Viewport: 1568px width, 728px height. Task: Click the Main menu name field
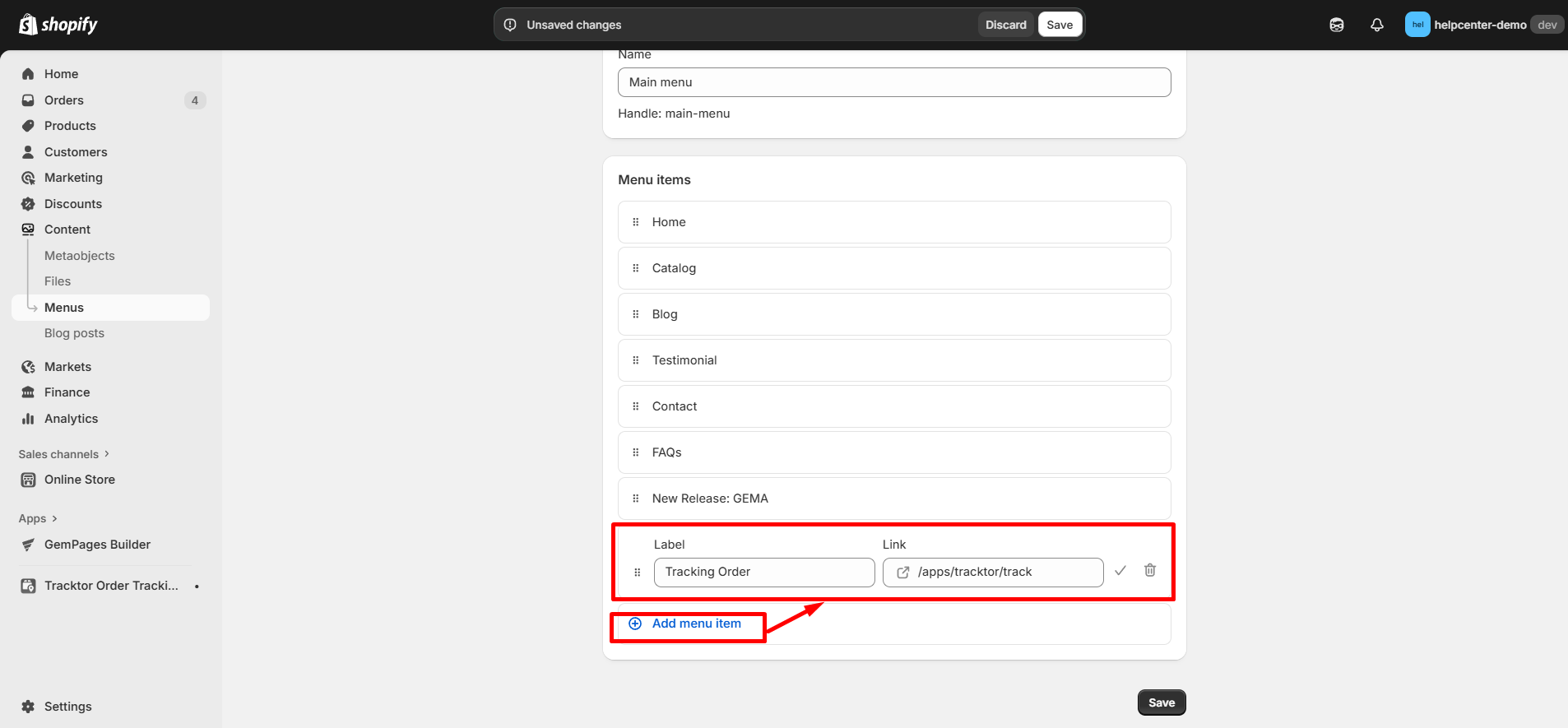[x=893, y=82]
